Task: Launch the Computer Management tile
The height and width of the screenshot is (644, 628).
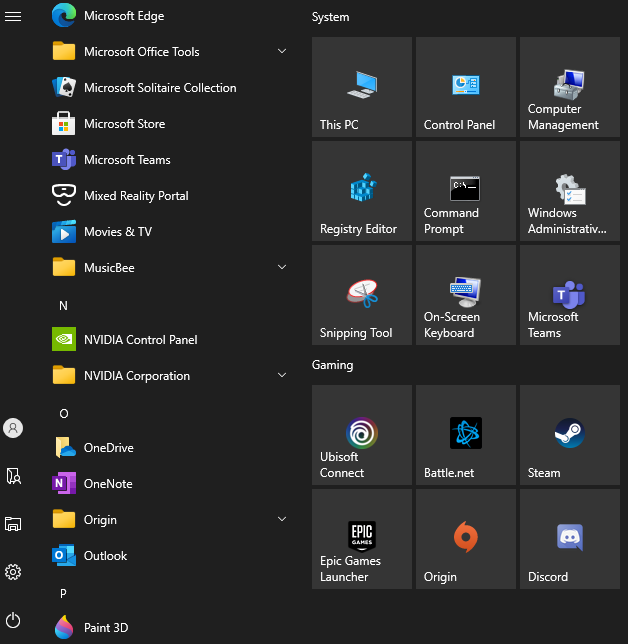Action: coord(570,87)
